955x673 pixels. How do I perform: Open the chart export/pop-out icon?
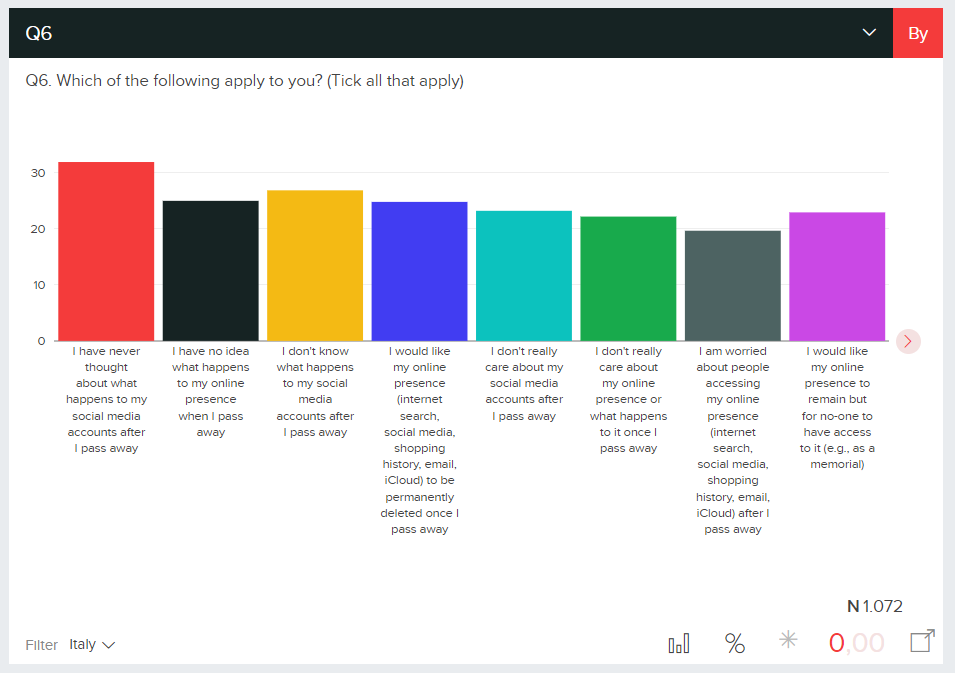(x=922, y=641)
